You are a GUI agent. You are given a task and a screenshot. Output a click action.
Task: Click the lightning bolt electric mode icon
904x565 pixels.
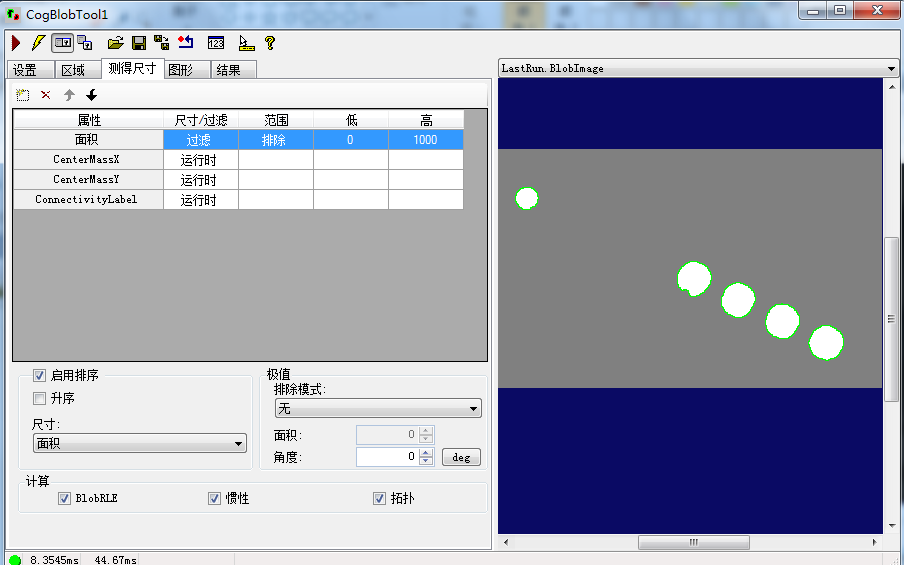(x=38, y=43)
